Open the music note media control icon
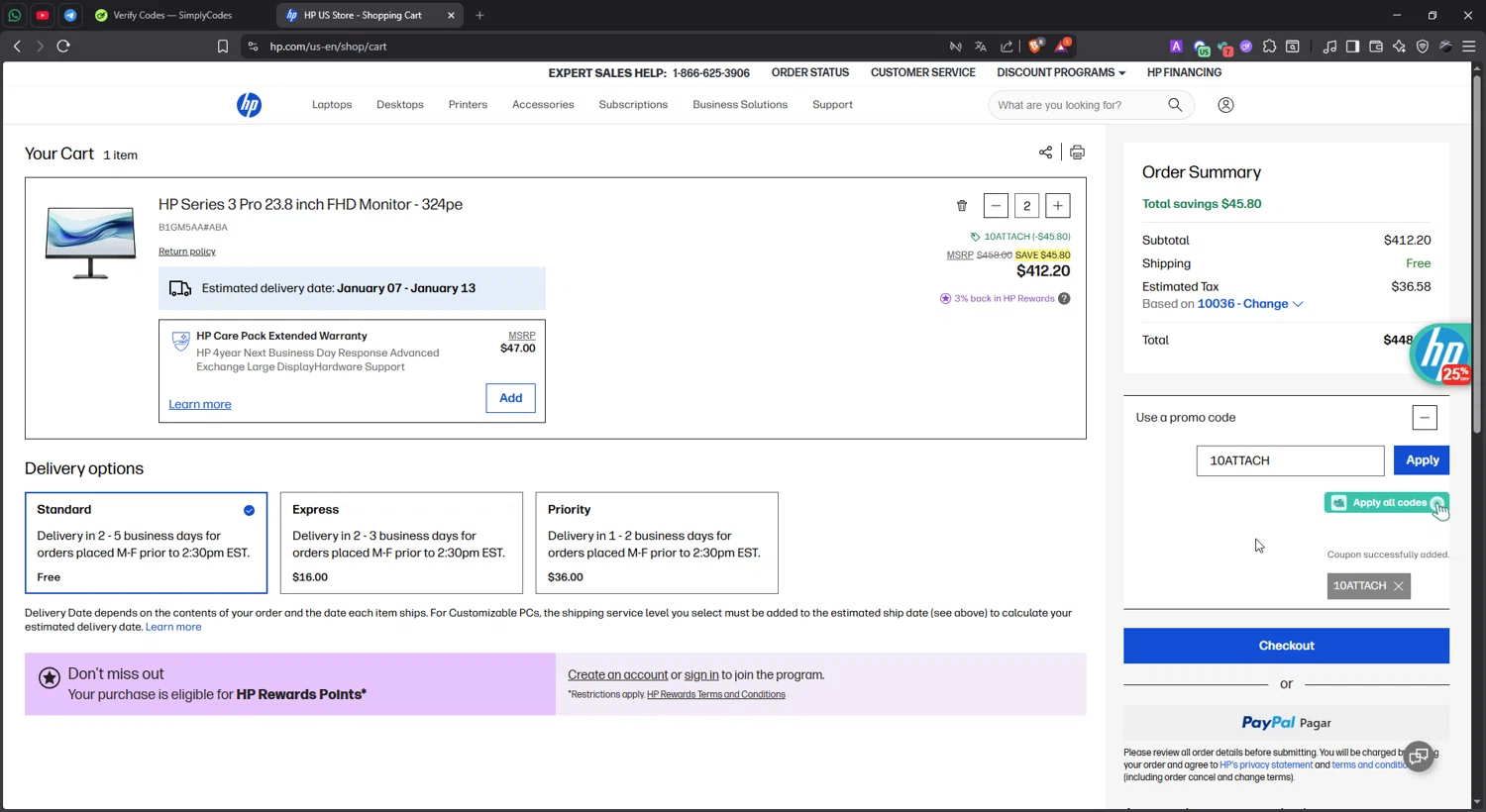The width and height of the screenshot is (1486, 812). coord(1329,46)
